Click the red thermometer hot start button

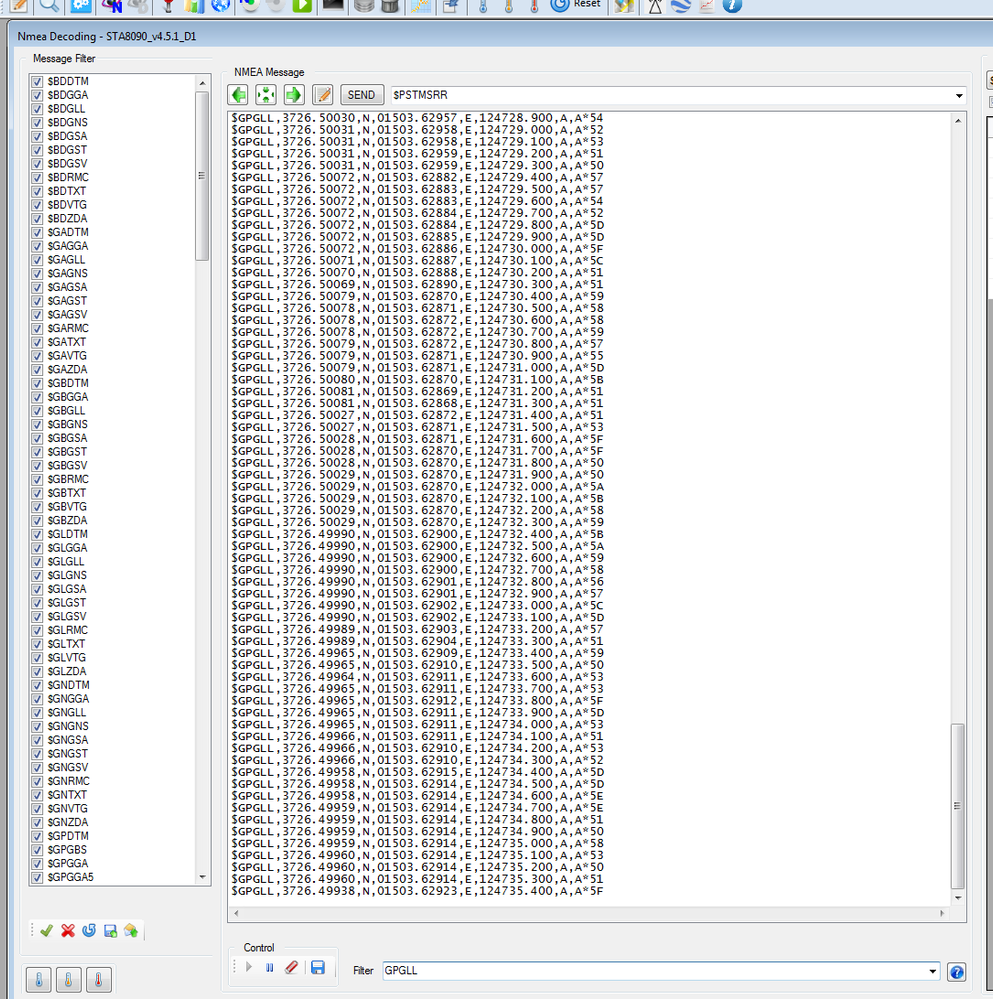pos(98,979)
